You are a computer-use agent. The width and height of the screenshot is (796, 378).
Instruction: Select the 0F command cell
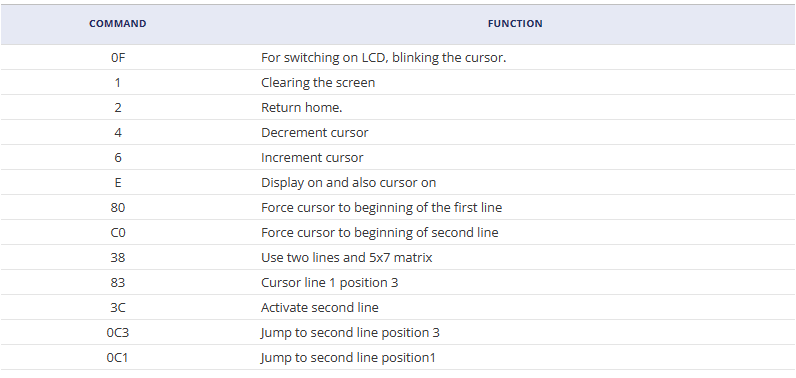pyautogui.click(x=118, y=57)
